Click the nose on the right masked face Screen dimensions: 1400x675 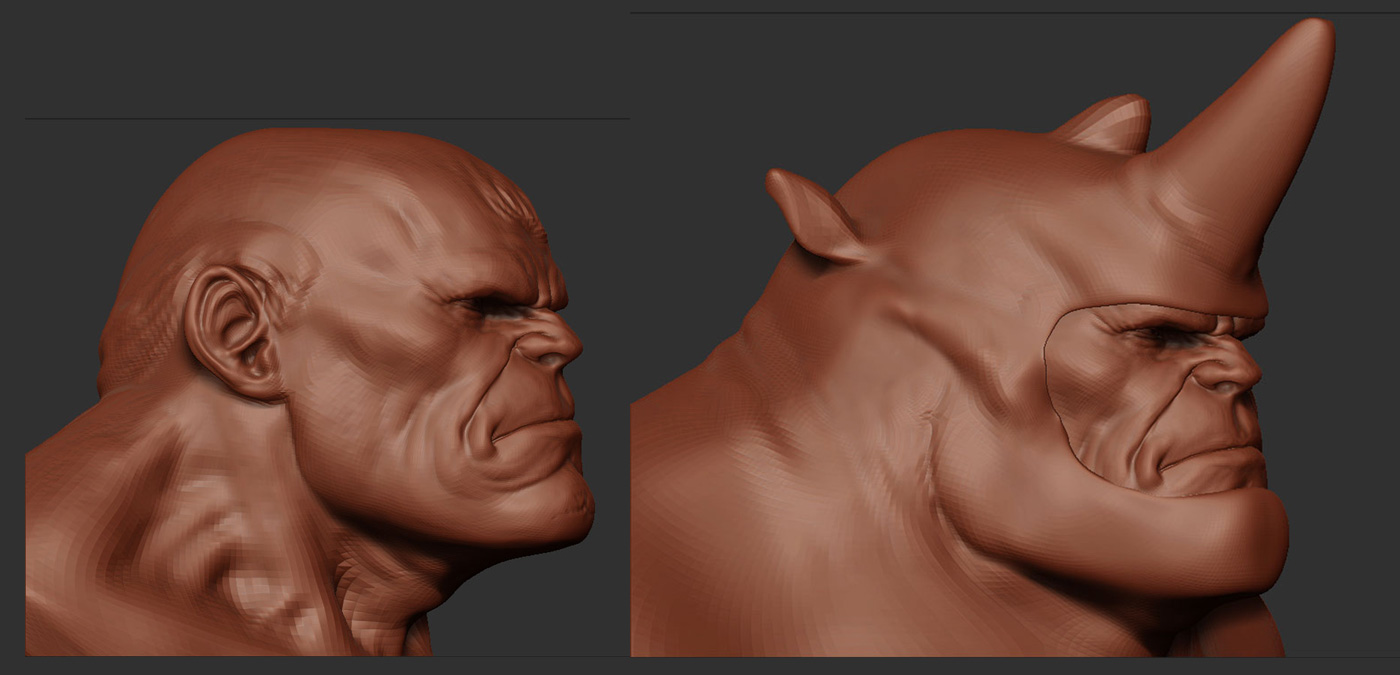click(x=1236, y=372)
